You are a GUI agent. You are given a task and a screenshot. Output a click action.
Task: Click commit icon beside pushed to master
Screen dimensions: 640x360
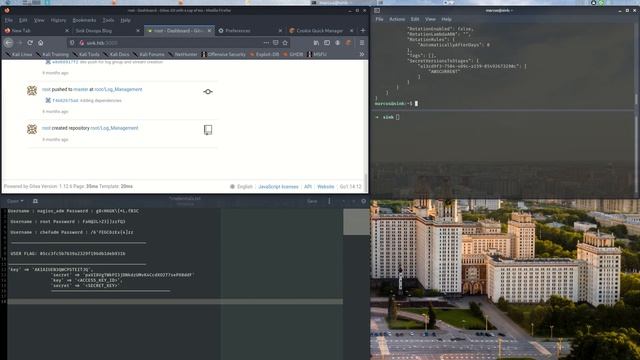[x=208, y=91]
